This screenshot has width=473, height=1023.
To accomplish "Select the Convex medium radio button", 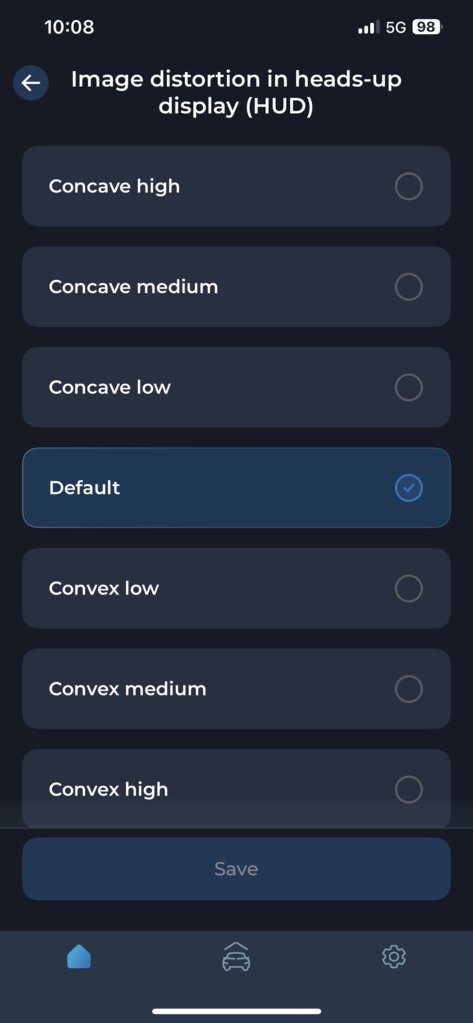I will point(409,689).
